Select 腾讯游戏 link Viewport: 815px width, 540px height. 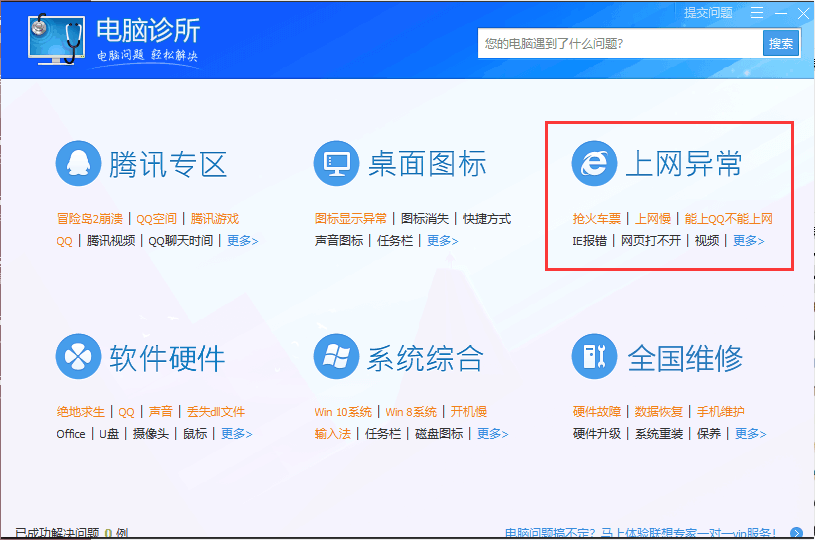click(215, 219)
